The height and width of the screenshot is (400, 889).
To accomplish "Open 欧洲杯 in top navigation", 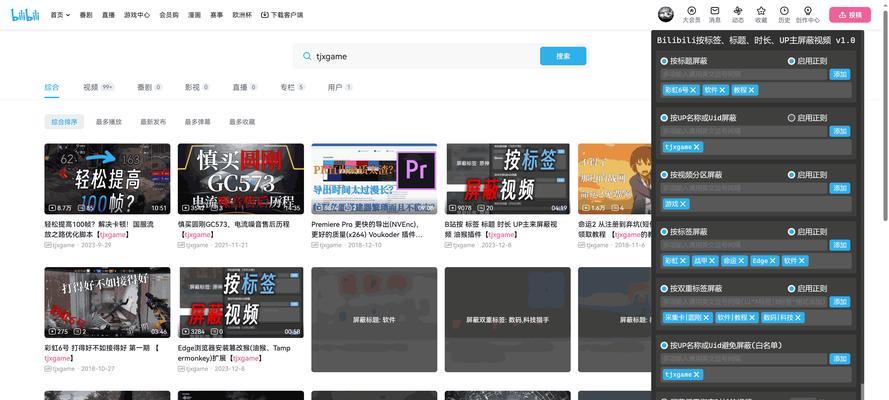I will point(242,15).
